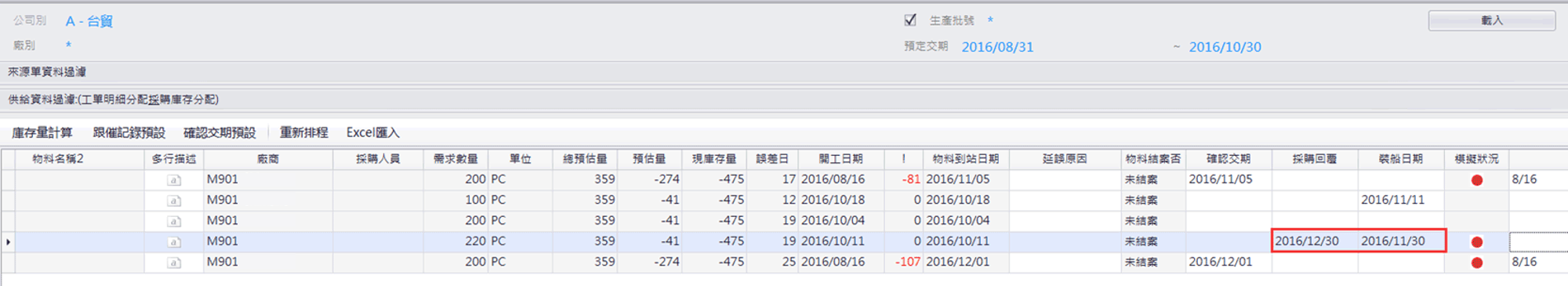This screenshot has width=1568, height=286.
Task: Open multi-line description icon in third row
Action: (x=174, y=222)
